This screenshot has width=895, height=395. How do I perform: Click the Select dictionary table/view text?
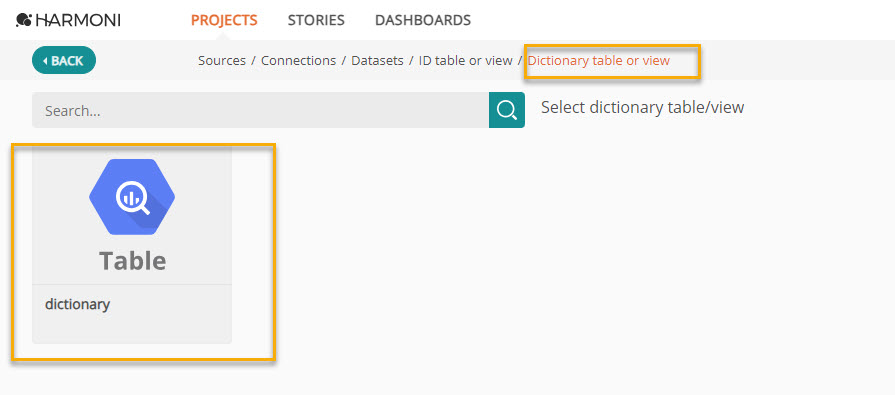pyautogui.click(x=643, y=107)
